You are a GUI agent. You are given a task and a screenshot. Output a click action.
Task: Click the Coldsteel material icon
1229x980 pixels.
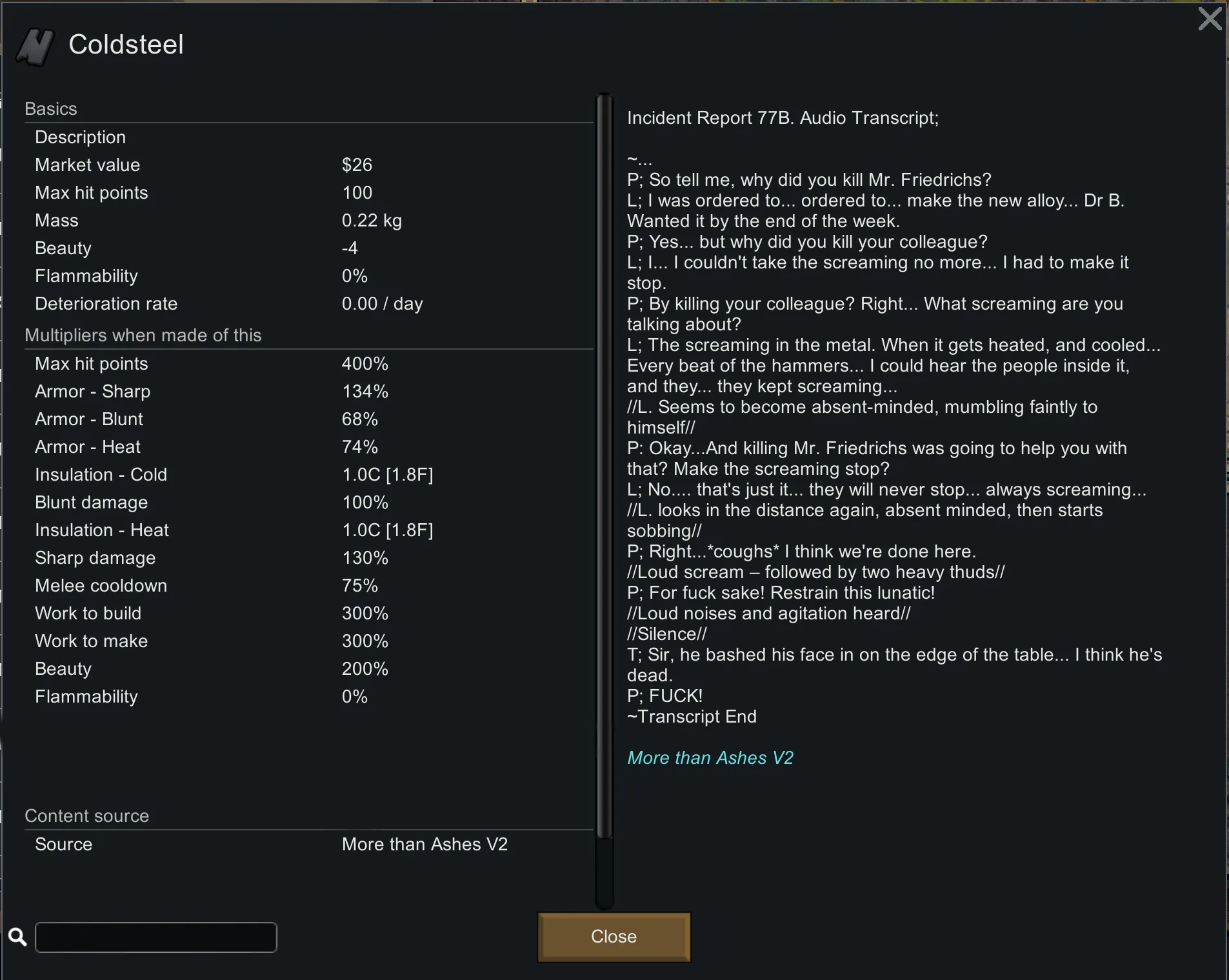[x=35, y=46]
